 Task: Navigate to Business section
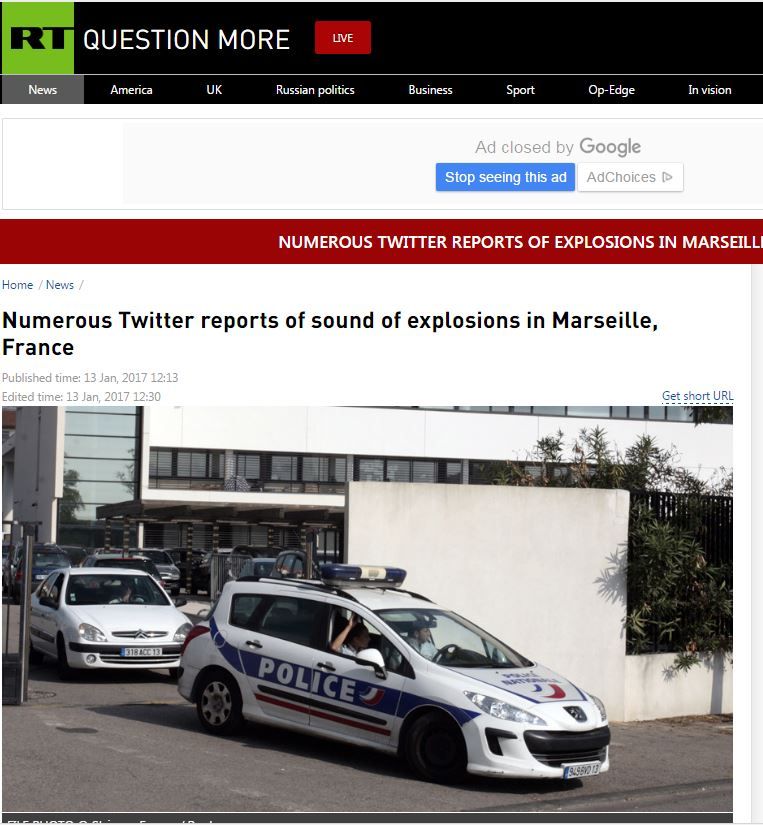pos(430,90)
